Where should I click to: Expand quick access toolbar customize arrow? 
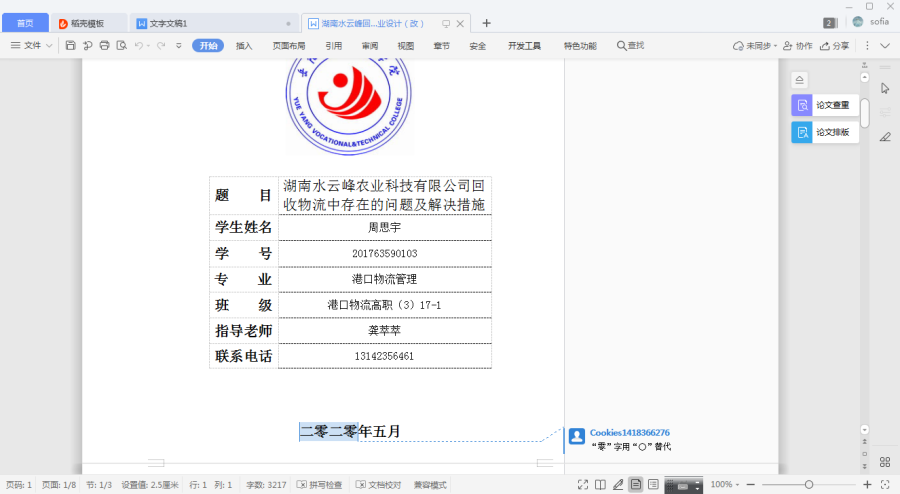pos(179,46)
